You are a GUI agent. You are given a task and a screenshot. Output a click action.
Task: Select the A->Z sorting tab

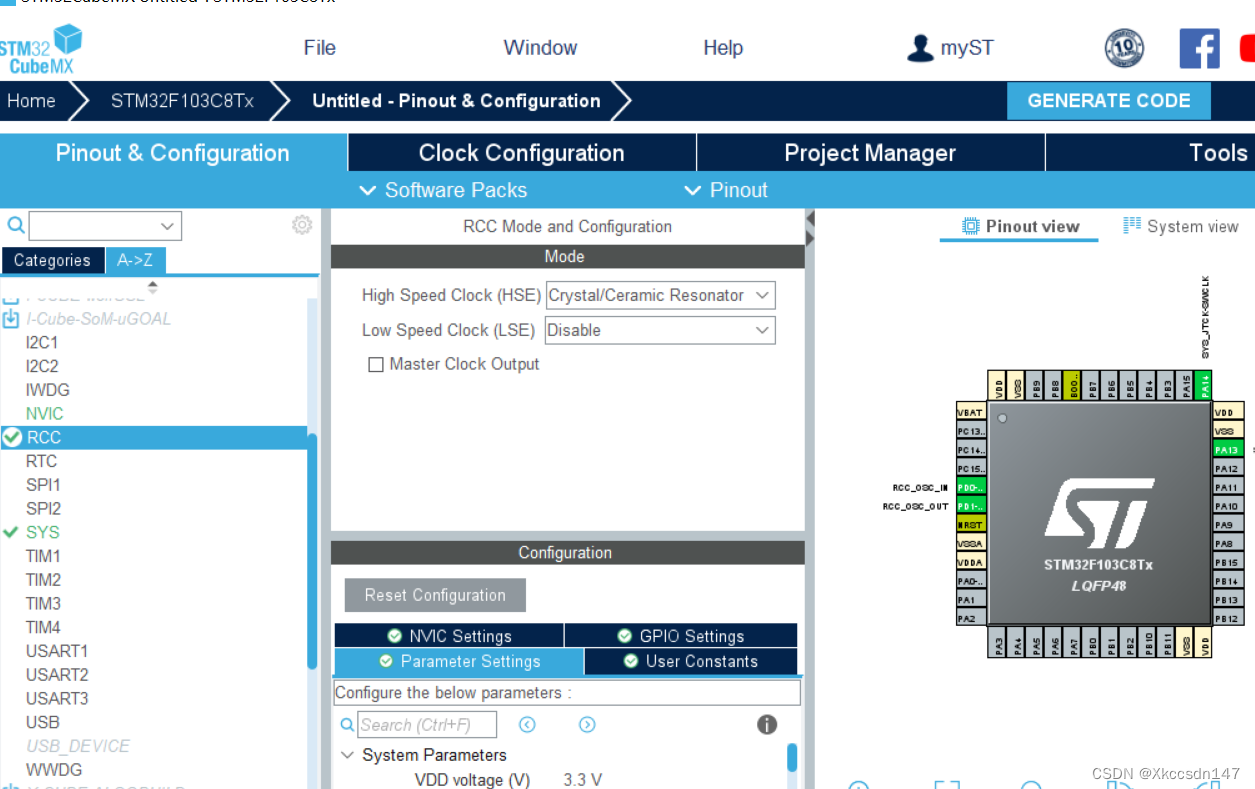coord(135,260)
